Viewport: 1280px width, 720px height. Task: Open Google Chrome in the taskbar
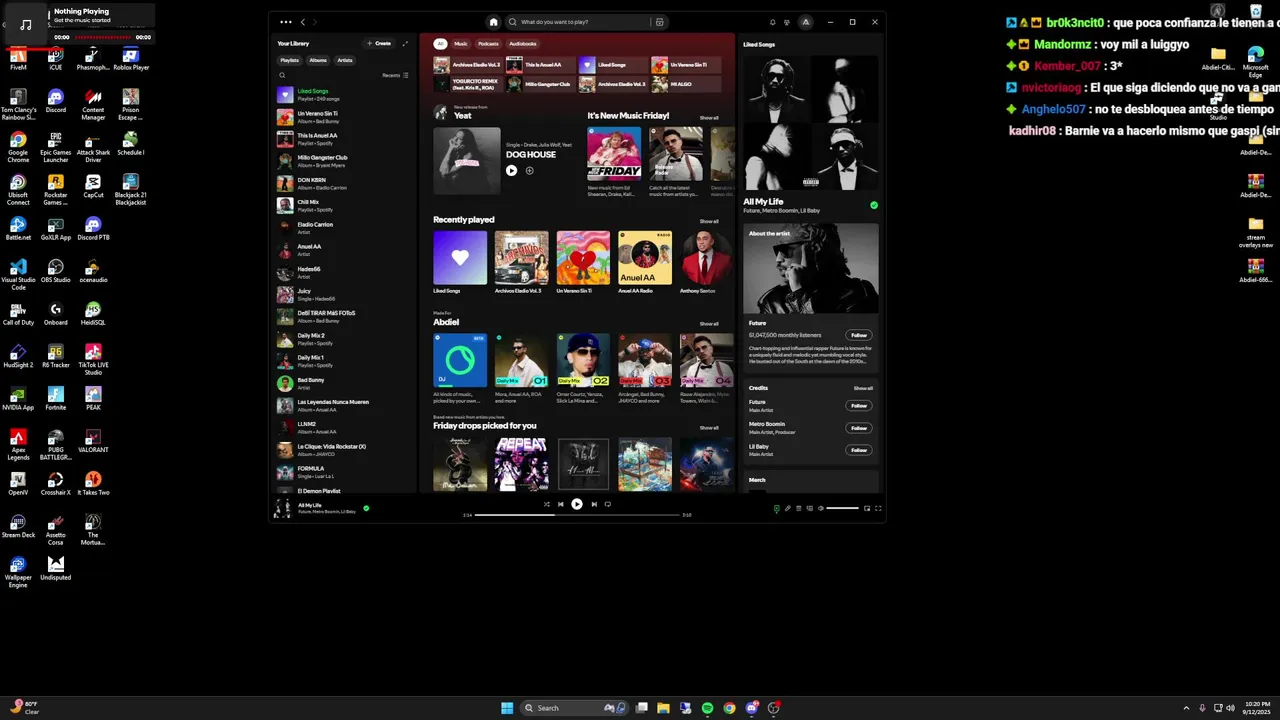(x=729, y=708)
